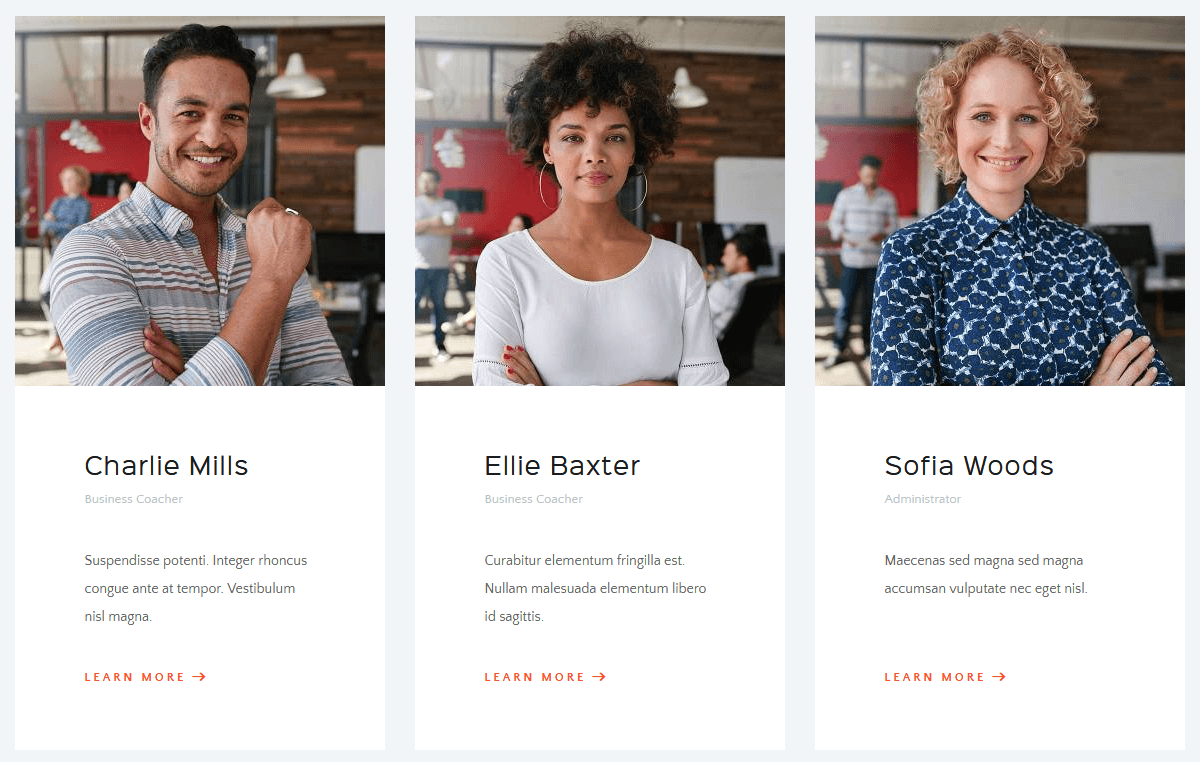Click Sofia Woods's profile picture

[x=1000, y=201]
